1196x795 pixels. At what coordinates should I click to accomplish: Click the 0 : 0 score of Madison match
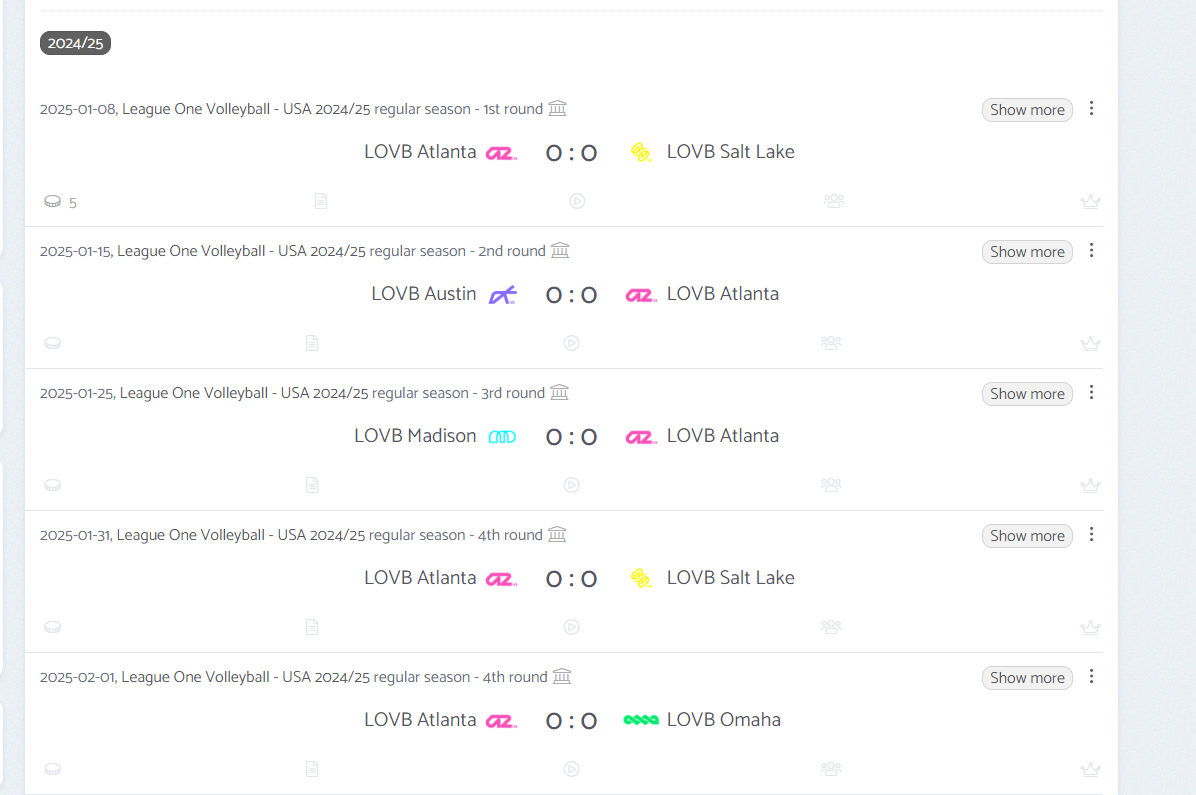click(x=571, y=437)
